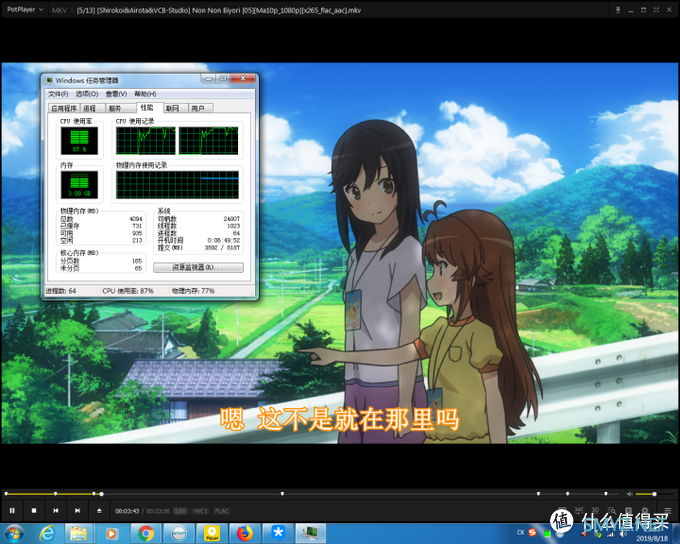Click the FLAC audio codec label
Viewport: 680px width, 544px height.
point(222,511)
